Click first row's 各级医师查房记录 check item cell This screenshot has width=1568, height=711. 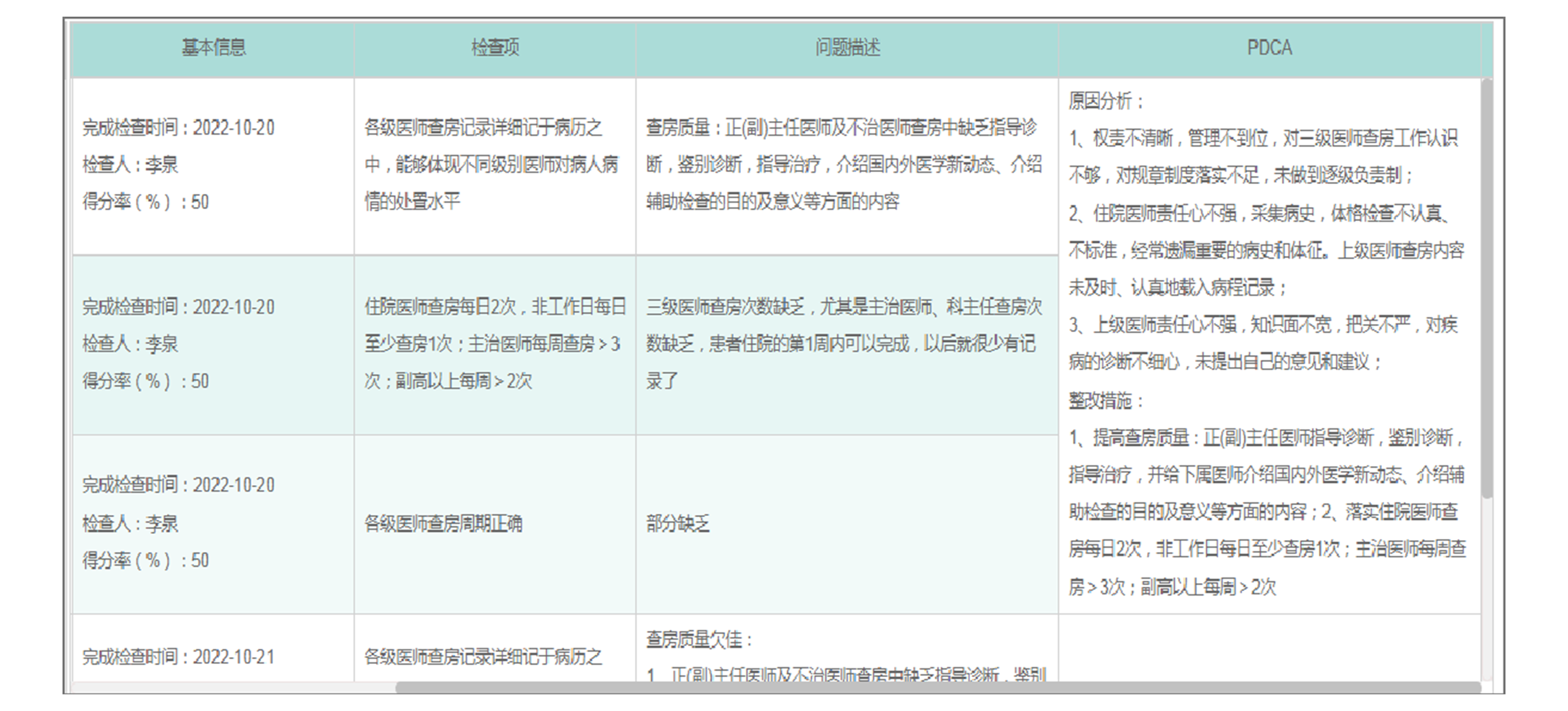491,165
